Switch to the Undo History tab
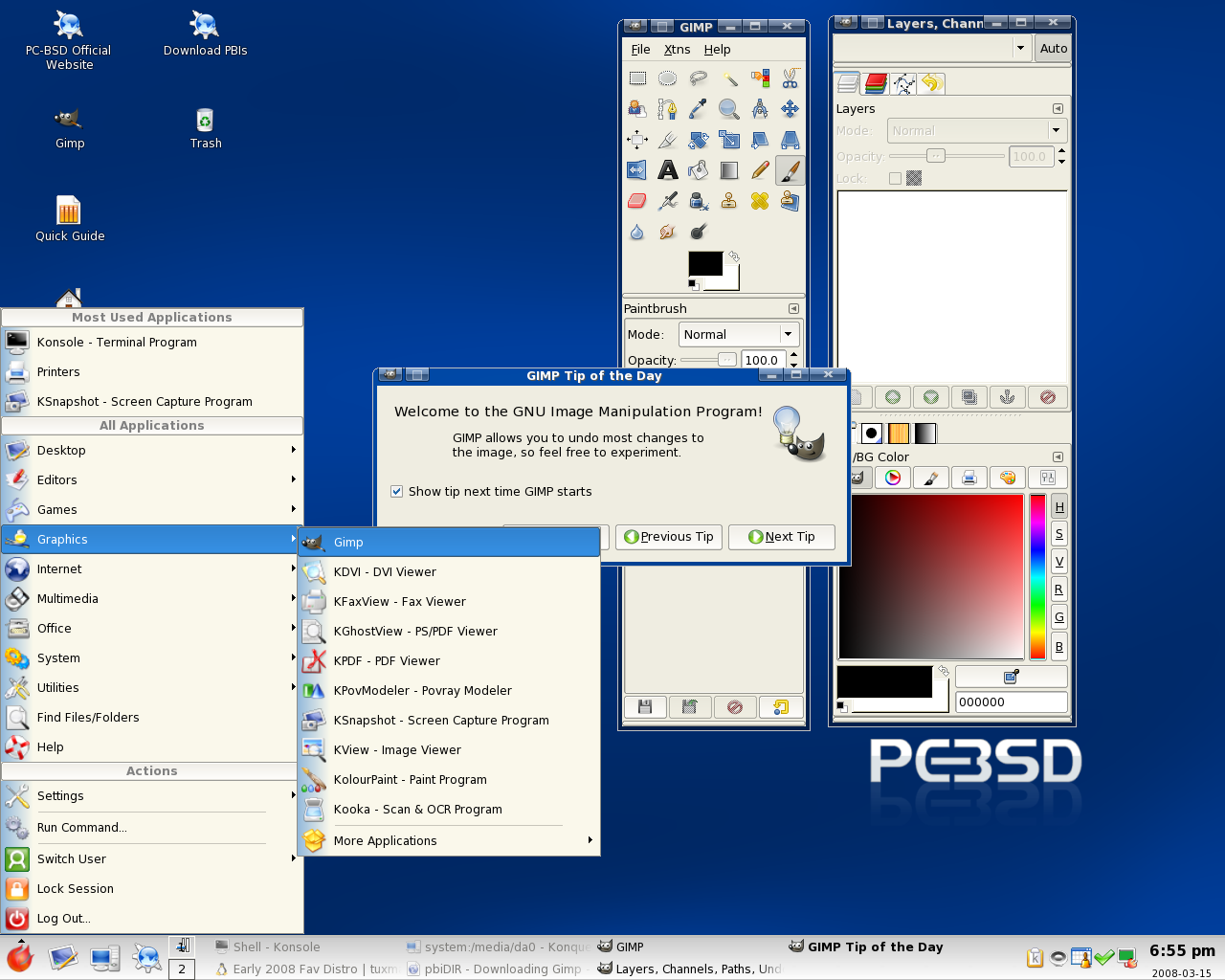Screen dimensions: 1225x980 click(932, 83)
